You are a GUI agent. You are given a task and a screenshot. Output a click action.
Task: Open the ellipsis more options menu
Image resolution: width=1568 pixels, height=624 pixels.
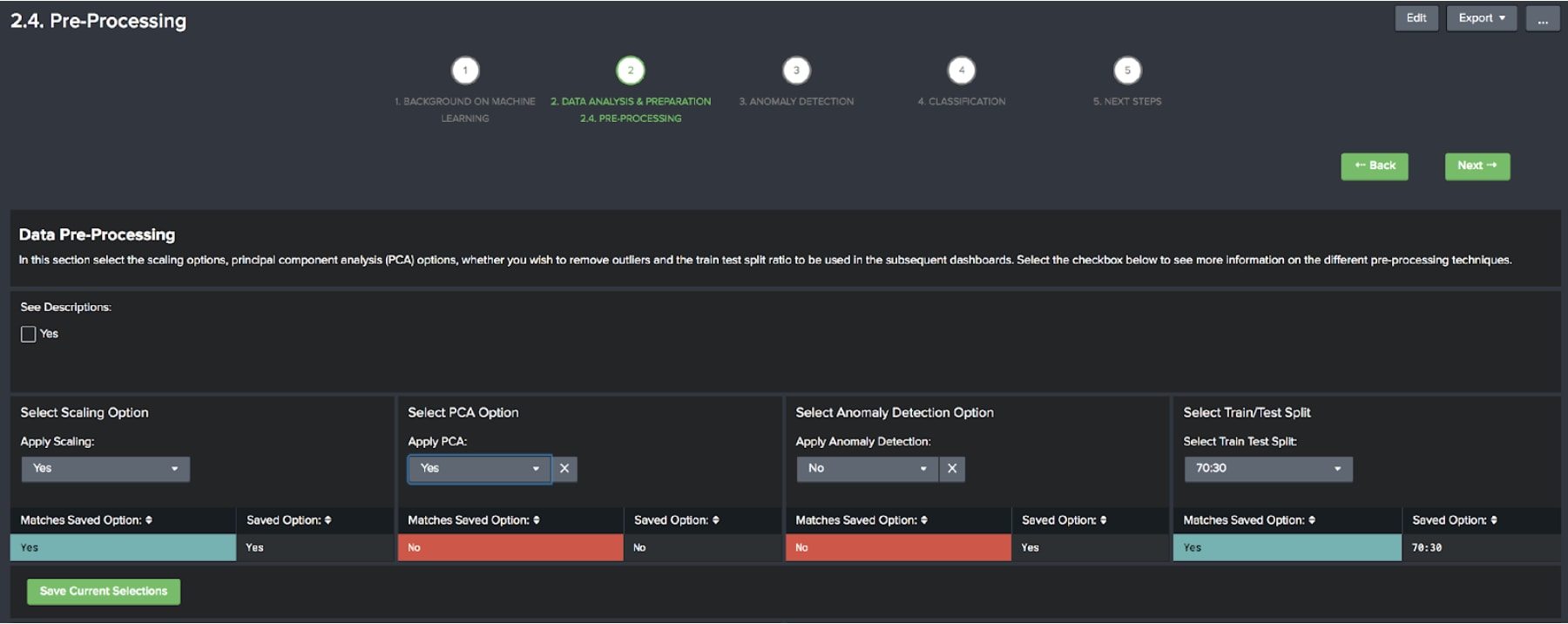point(1542,18)
